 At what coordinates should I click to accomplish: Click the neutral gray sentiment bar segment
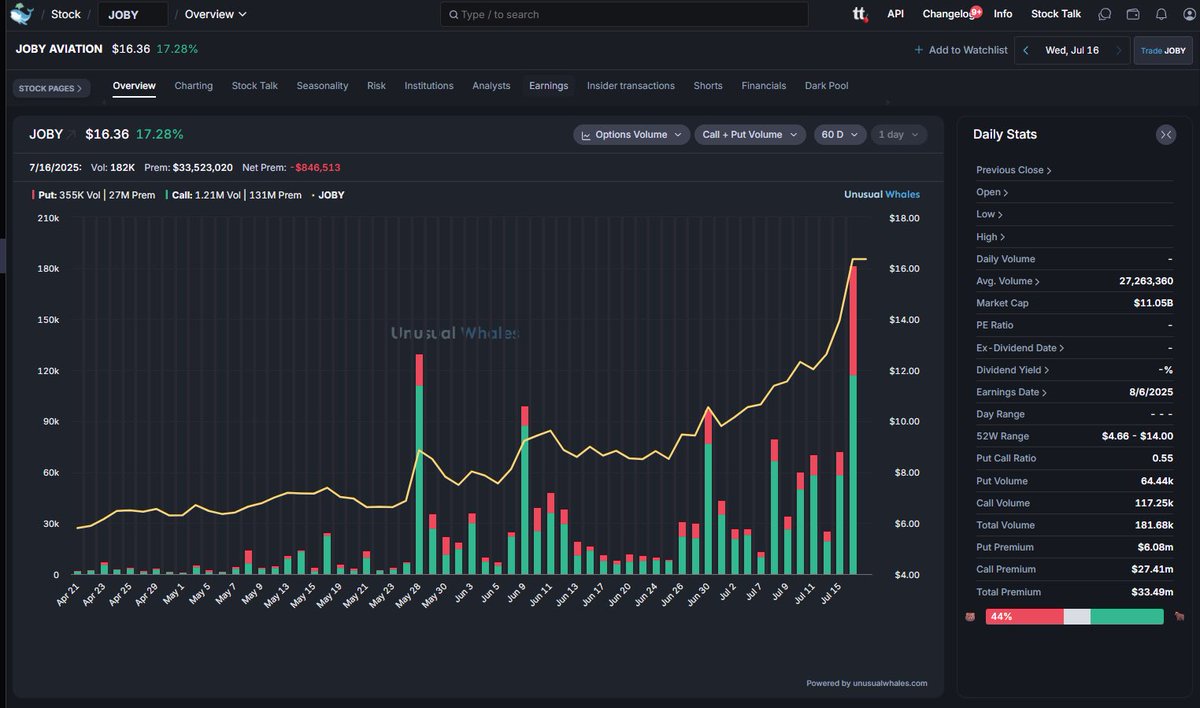point(1076,617)
